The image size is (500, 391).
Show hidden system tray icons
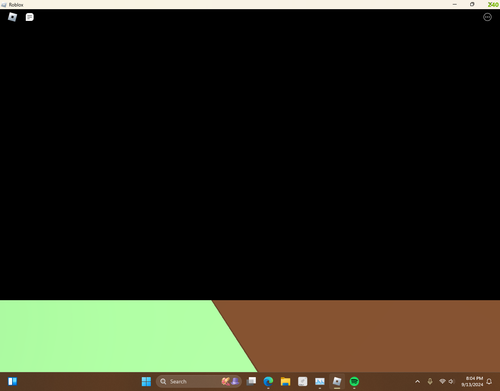coord(417,381)
